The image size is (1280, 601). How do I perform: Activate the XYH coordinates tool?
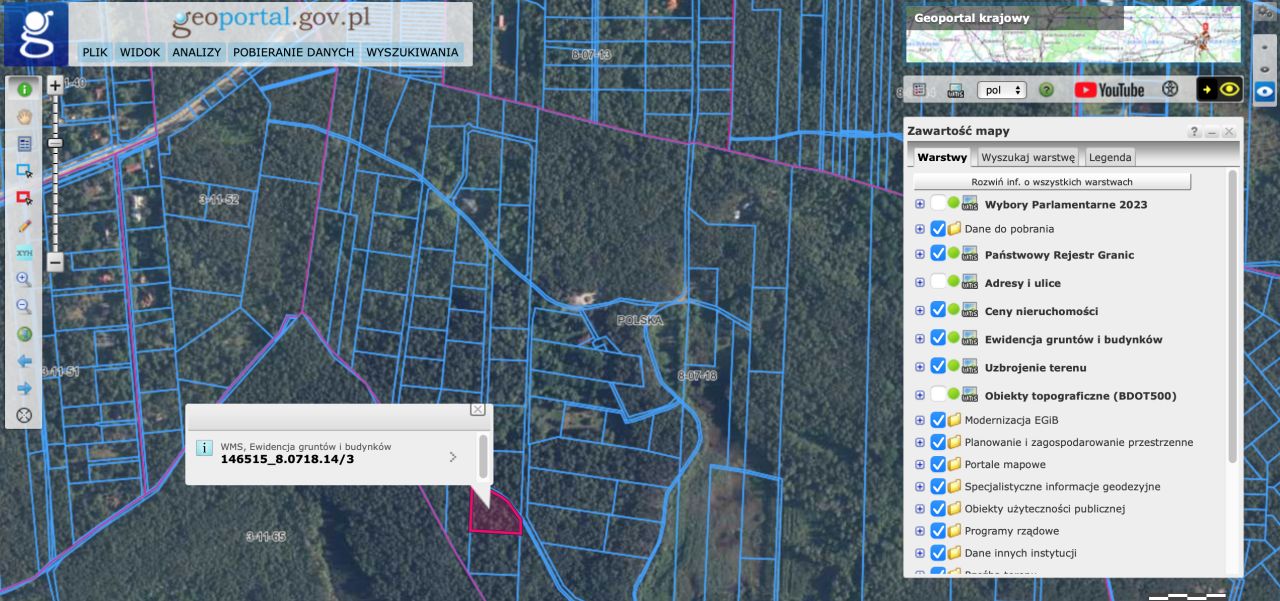pos(25,253)
